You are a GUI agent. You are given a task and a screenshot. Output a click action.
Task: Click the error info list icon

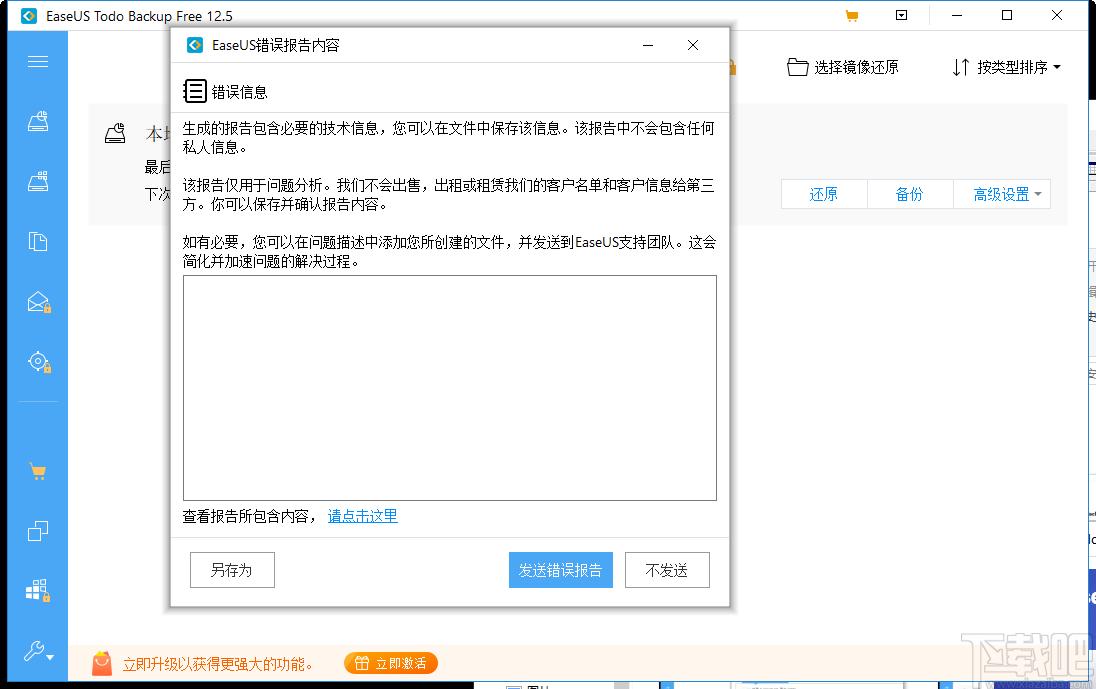[195, 91]
